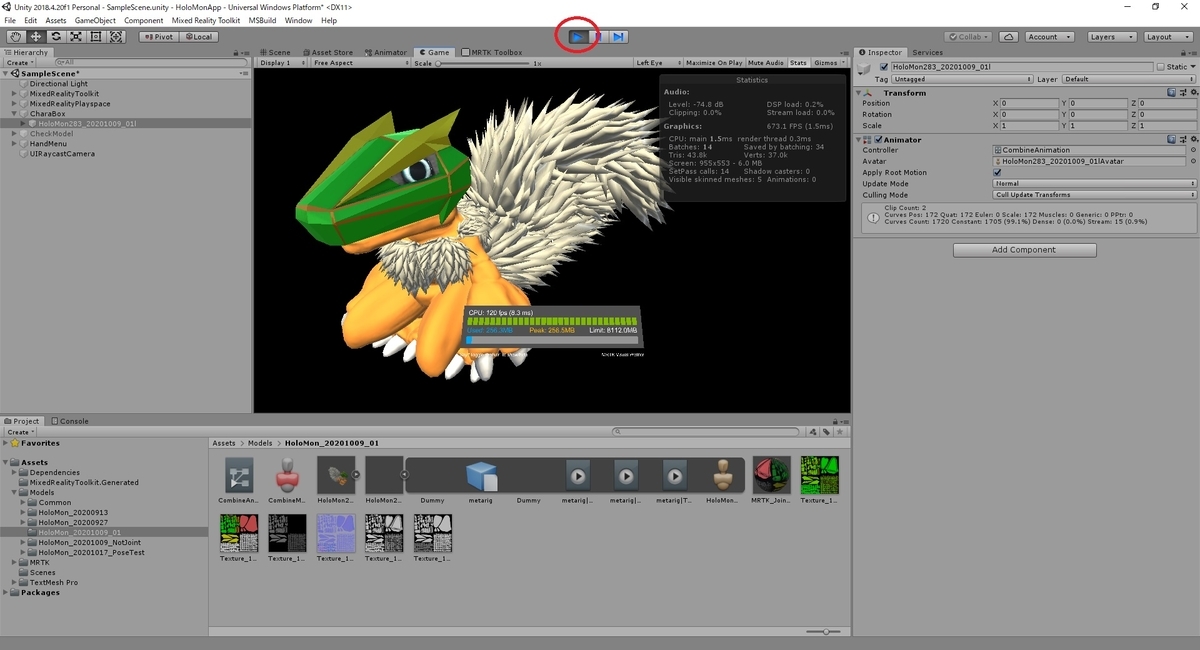The image size is (1200, 650).
Task: Select the metarig prefab cube asset
Action: [481, 475]
